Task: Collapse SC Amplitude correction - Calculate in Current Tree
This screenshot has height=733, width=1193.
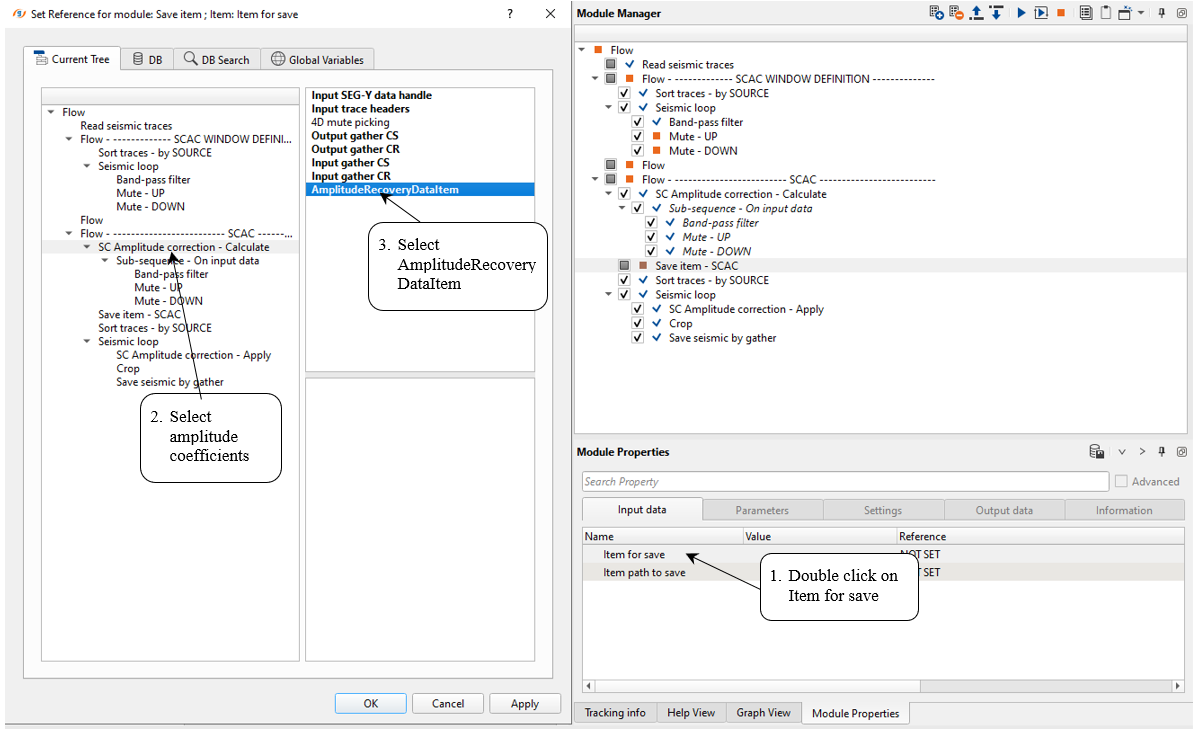Action: click(87, 247)
